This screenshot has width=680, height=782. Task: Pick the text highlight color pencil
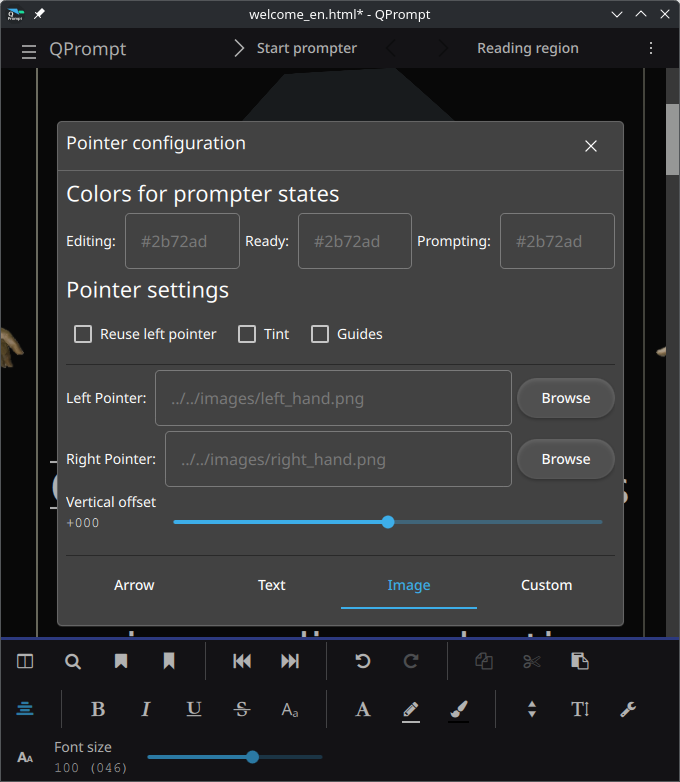(411, 710)
